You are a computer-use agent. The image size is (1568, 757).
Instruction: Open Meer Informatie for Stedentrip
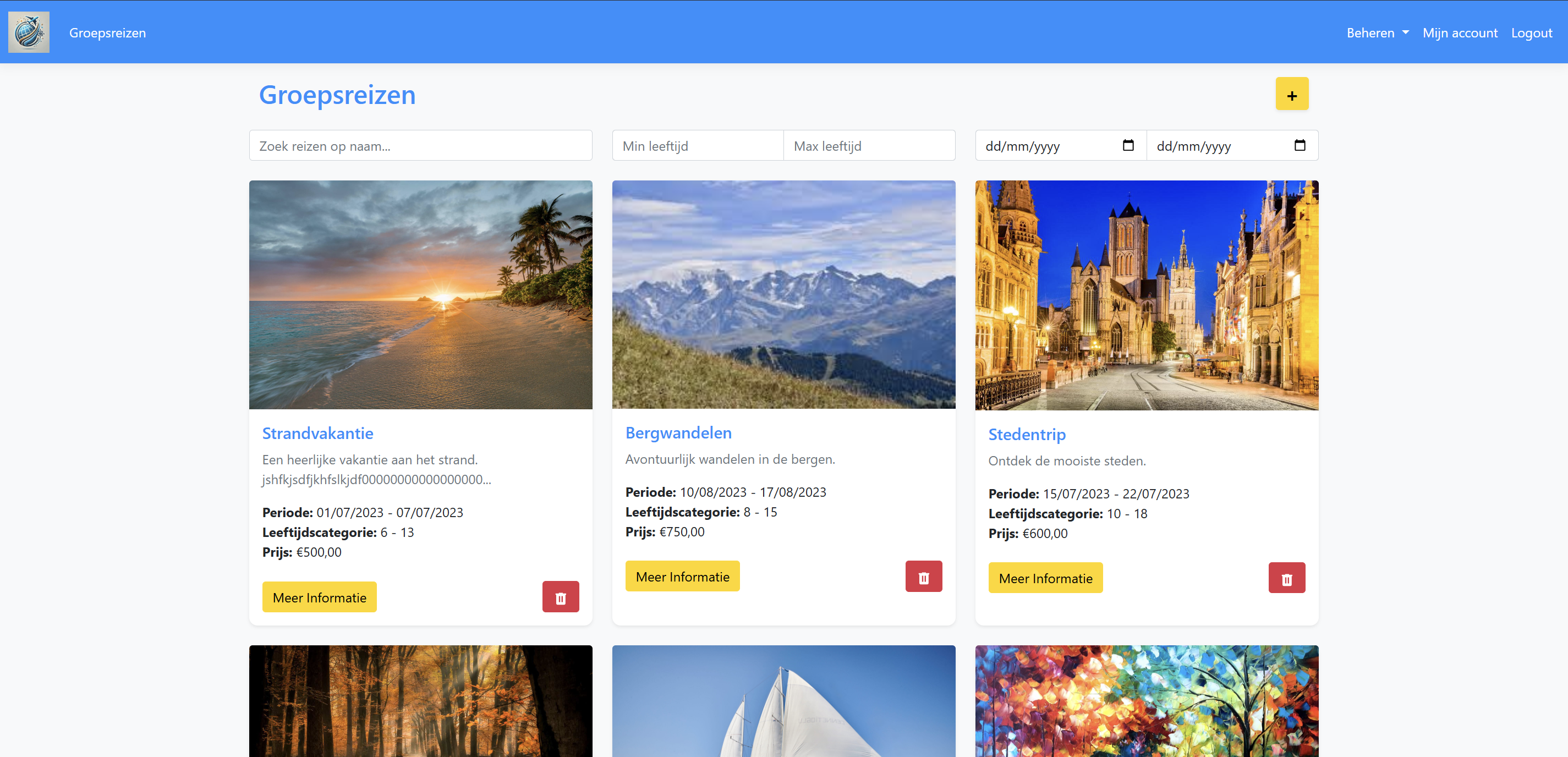1046,578
